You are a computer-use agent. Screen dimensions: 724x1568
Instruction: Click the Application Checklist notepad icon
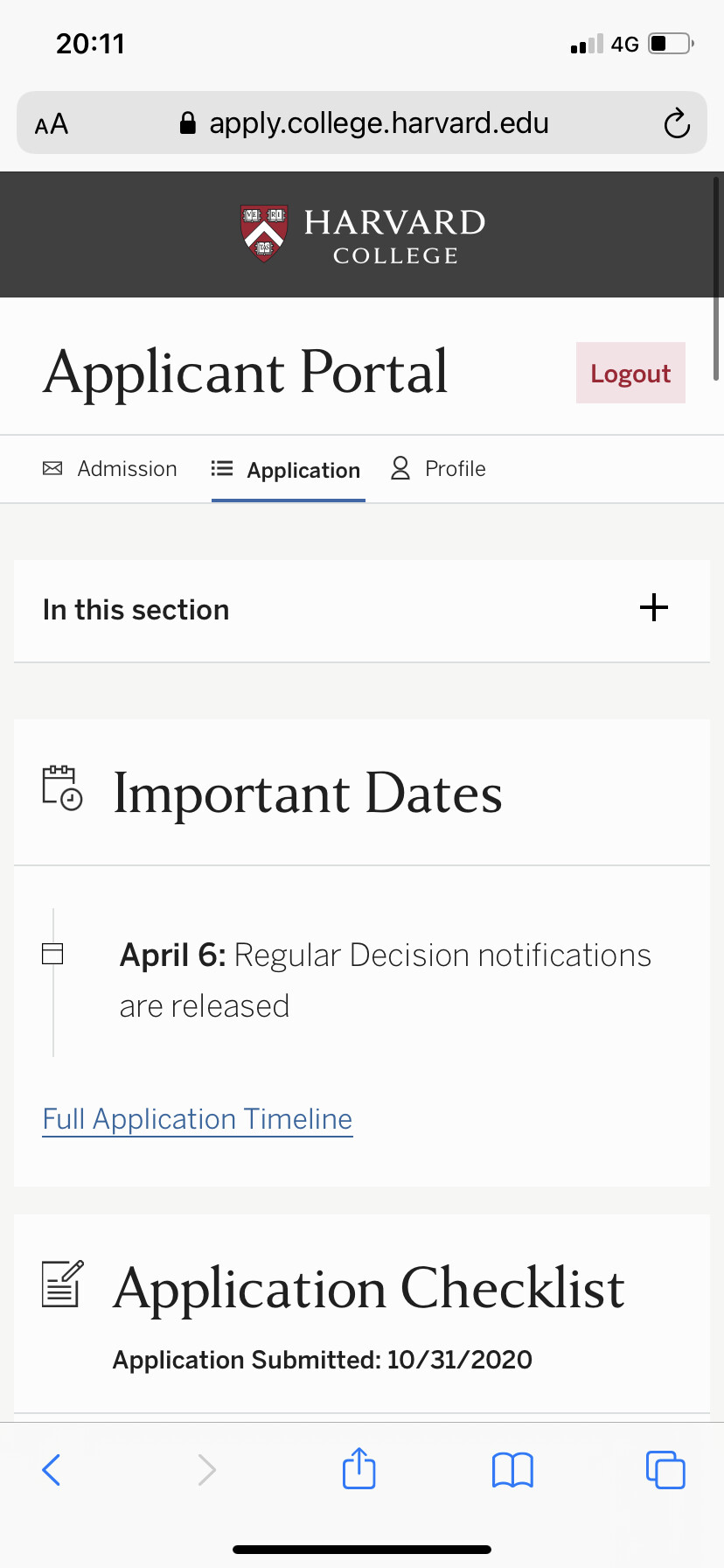63,1284
